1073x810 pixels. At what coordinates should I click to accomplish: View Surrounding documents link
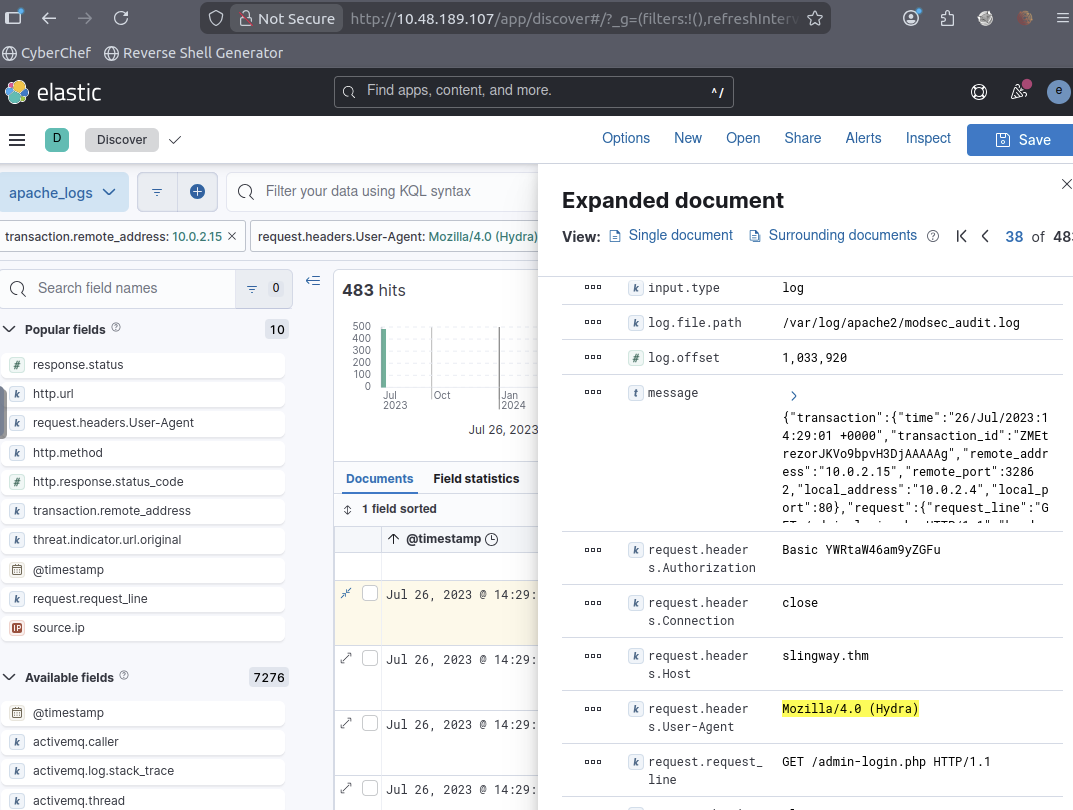[842, 235]
